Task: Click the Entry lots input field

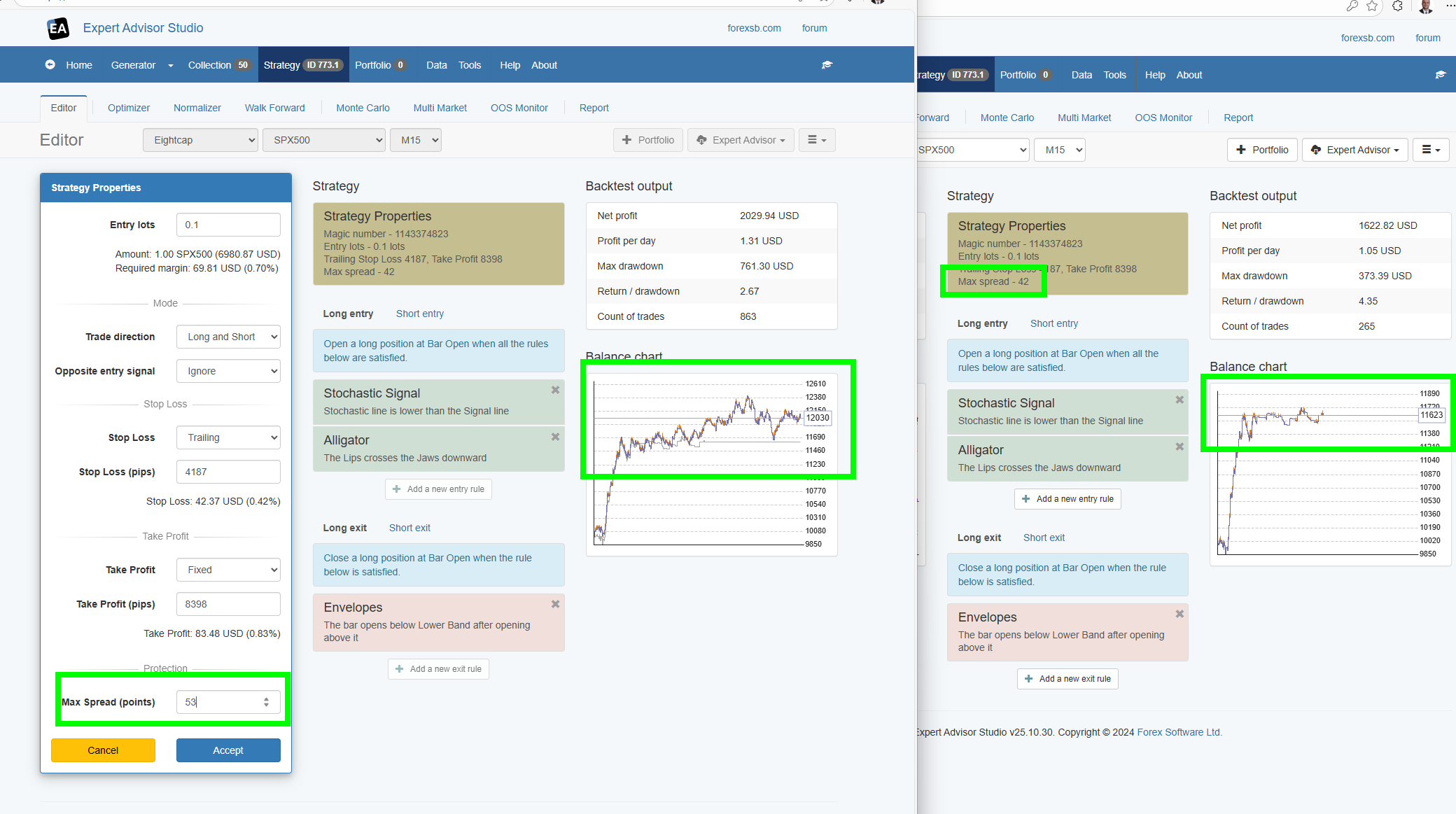Action: tap(228, 225)
